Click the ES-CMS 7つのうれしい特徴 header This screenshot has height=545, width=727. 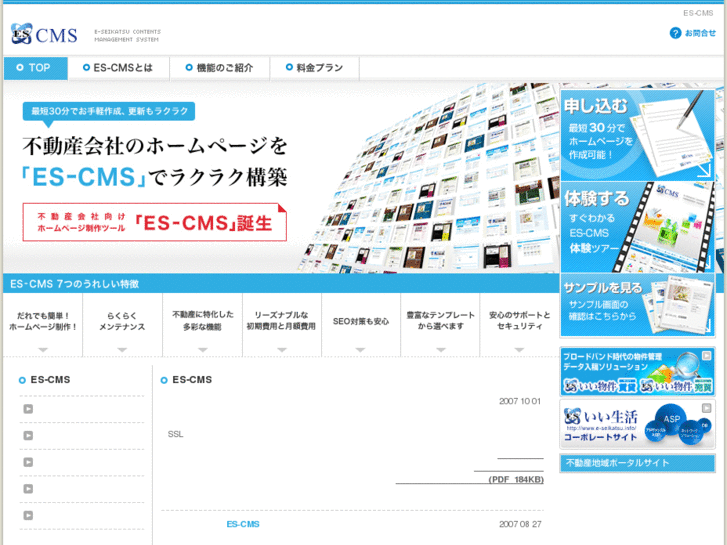(x=74, y=284)
